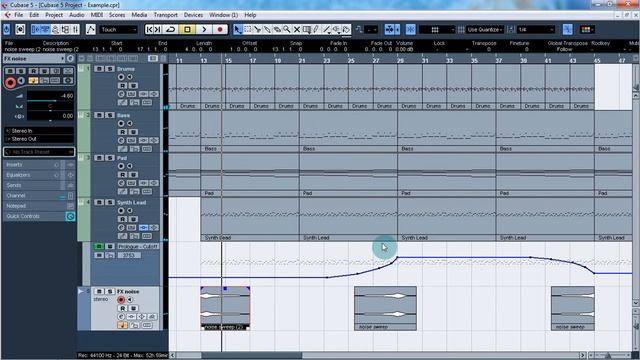The image size is (640, 360).
Task: Select the Object Selection arrow tool
Action: pos(238,29)
